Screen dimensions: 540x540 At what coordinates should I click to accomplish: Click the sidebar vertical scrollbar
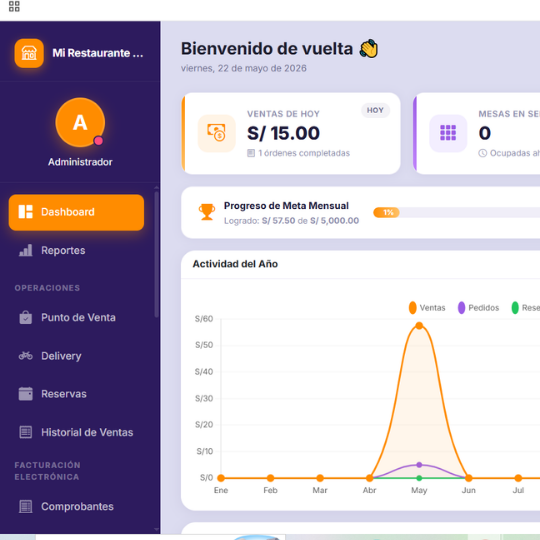point(157,255)
